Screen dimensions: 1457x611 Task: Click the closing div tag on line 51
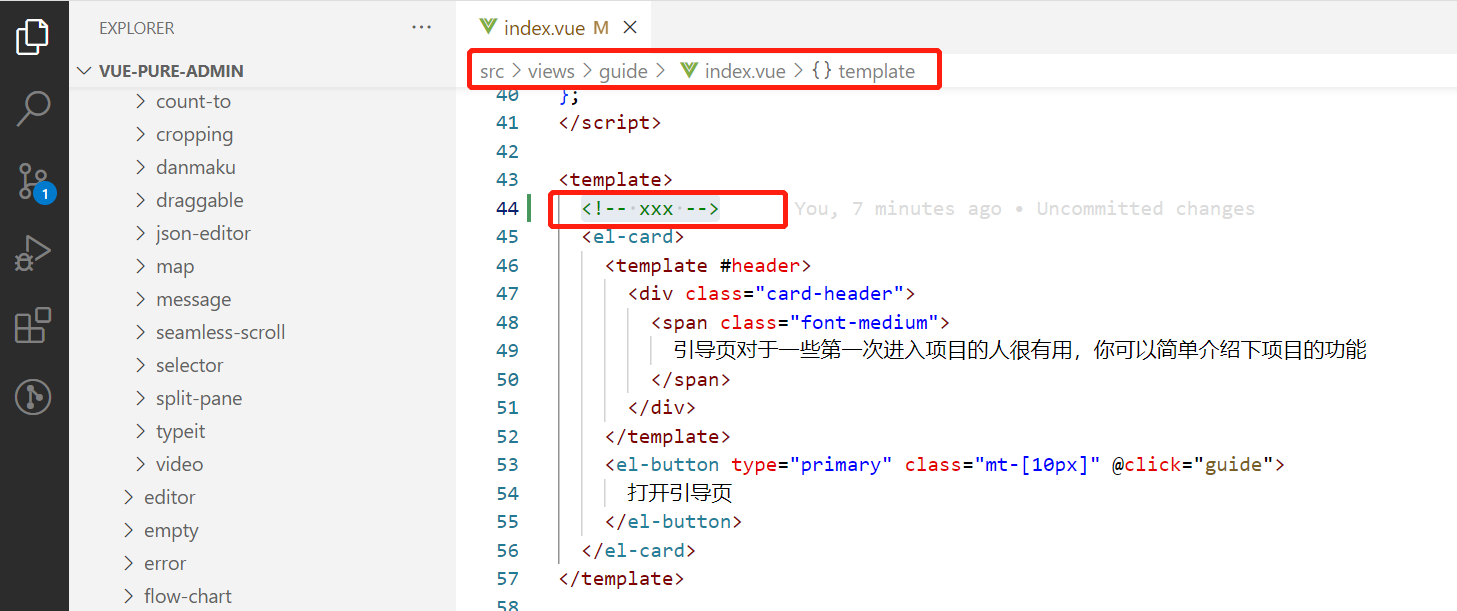661,407
